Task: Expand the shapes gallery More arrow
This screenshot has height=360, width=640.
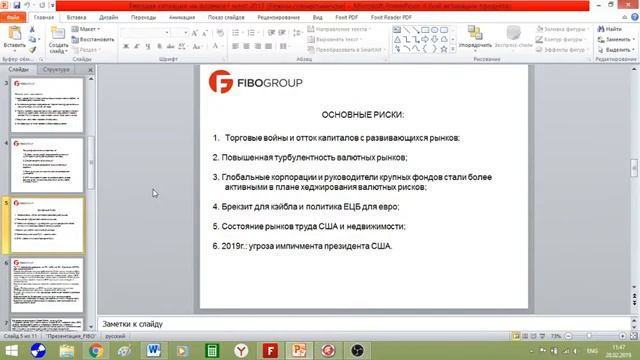Action: [x=453, y=49]
